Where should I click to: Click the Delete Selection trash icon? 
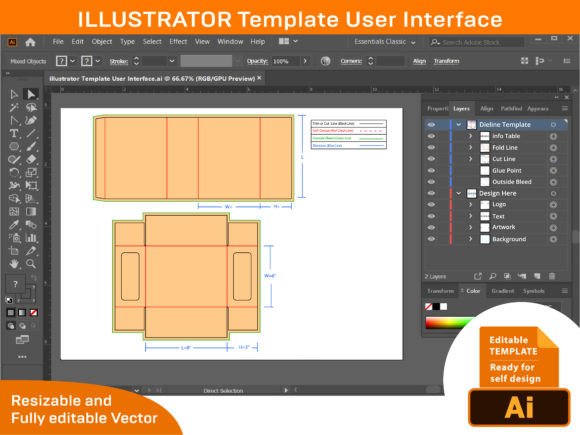[x=552, y=276]
